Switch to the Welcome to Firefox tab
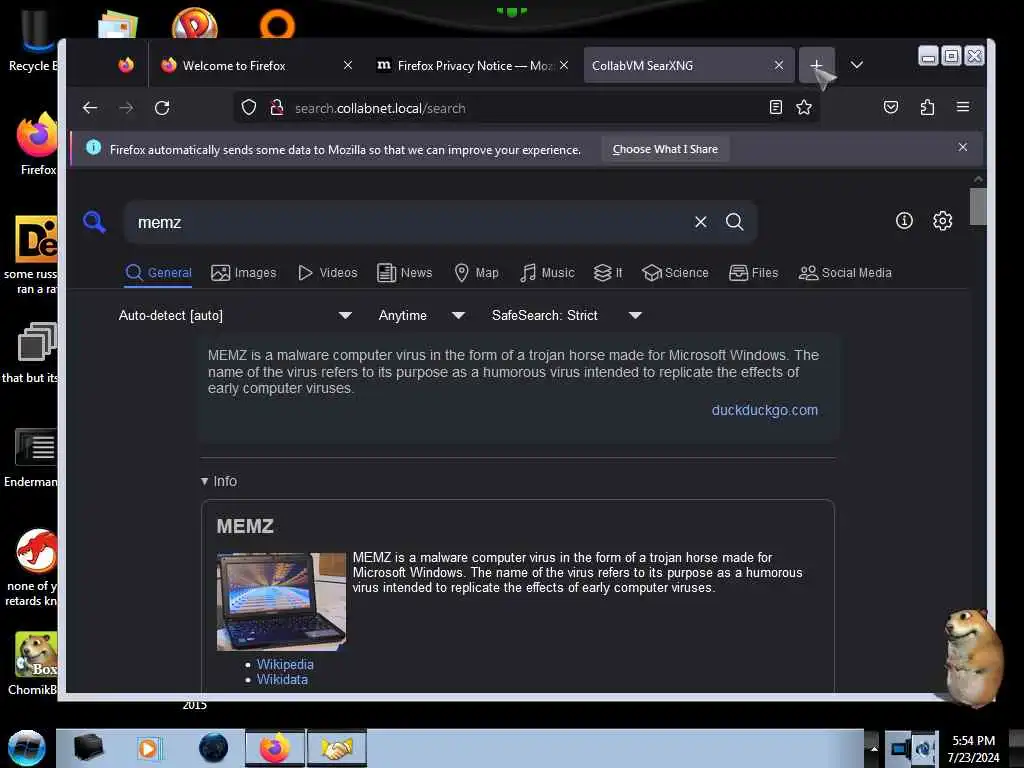1024x768 pixels. click(x=255, y=65)
